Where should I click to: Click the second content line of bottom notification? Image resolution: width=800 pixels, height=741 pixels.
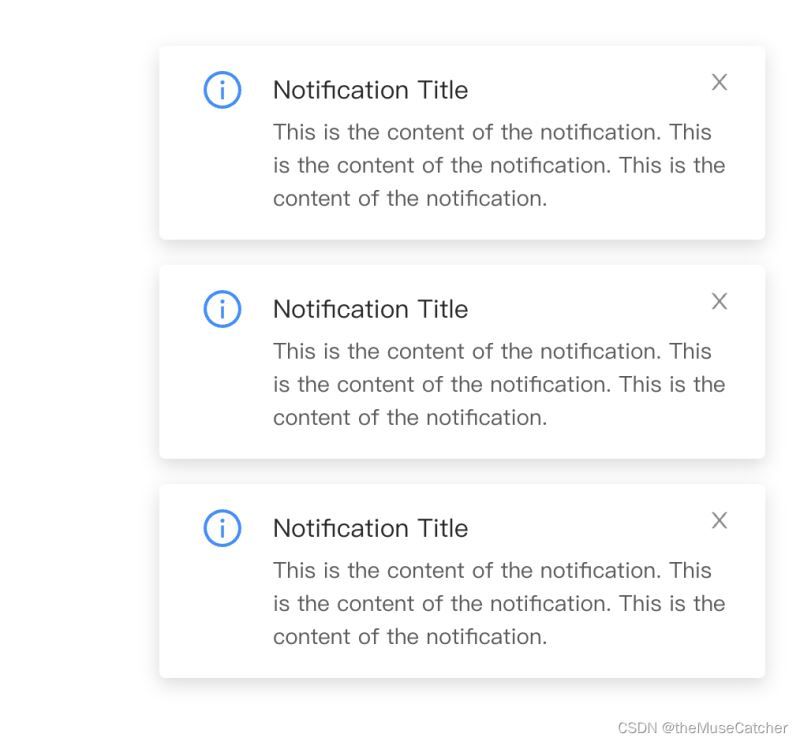coord(498,603)
